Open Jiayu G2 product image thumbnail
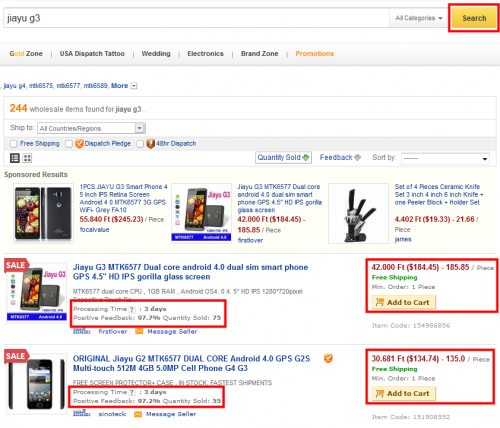The width and height of the screenshot is (500, 428). (x=37, y=384)
